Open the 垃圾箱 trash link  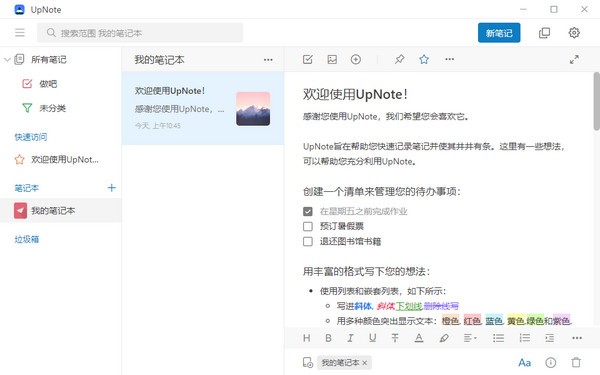[x=27, y=240]
